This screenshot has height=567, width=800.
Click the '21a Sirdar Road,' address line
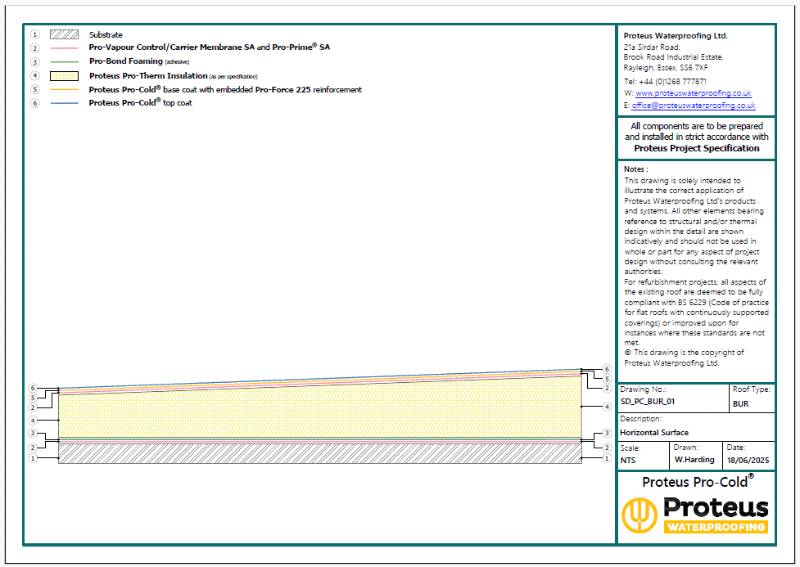coord(652,47)
